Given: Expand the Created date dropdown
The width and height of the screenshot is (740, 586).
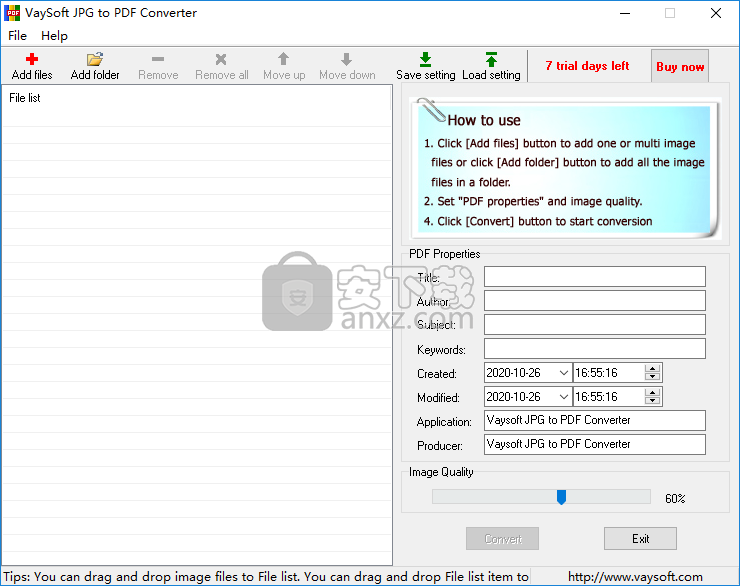Looking at the screenshot, I should click(563, 373).
